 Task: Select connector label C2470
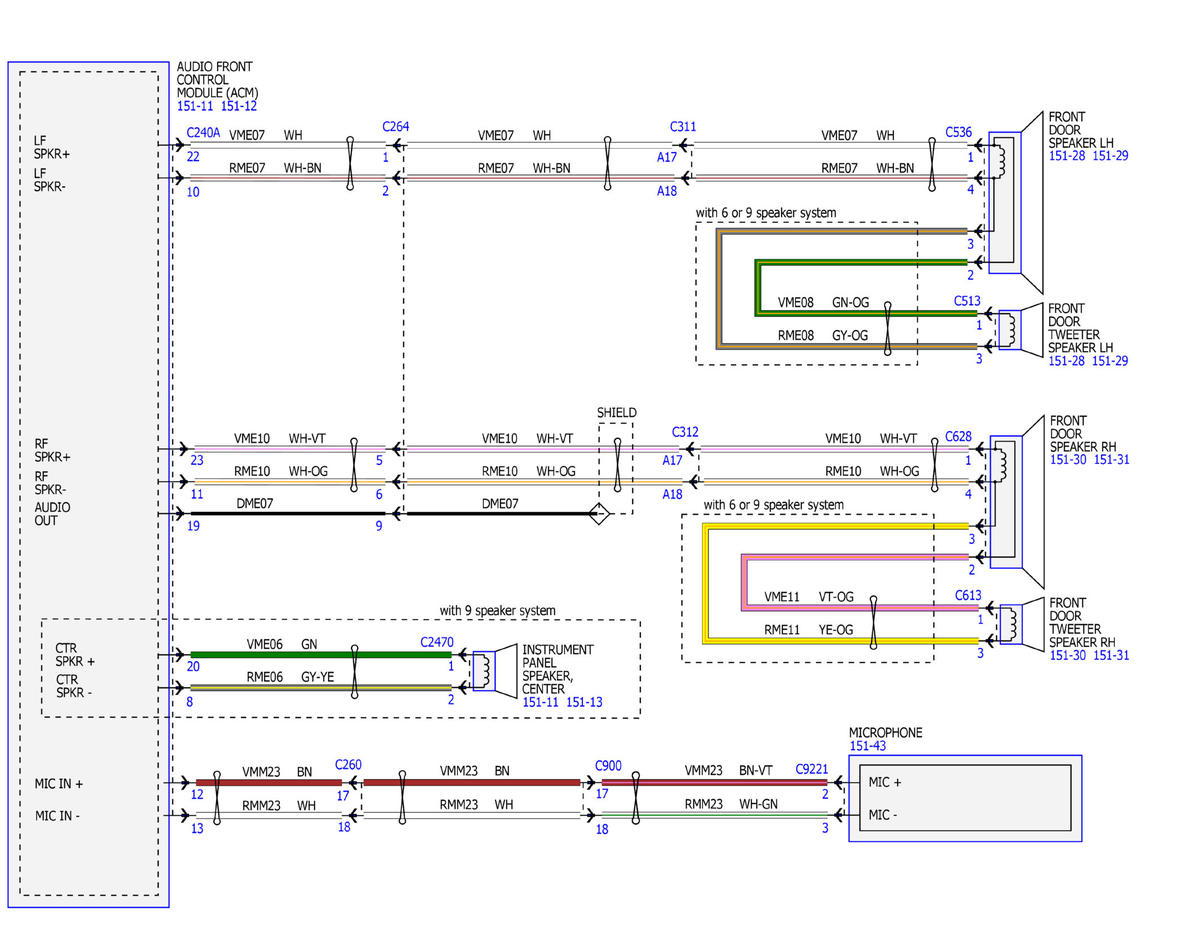(x=437, y=642)
